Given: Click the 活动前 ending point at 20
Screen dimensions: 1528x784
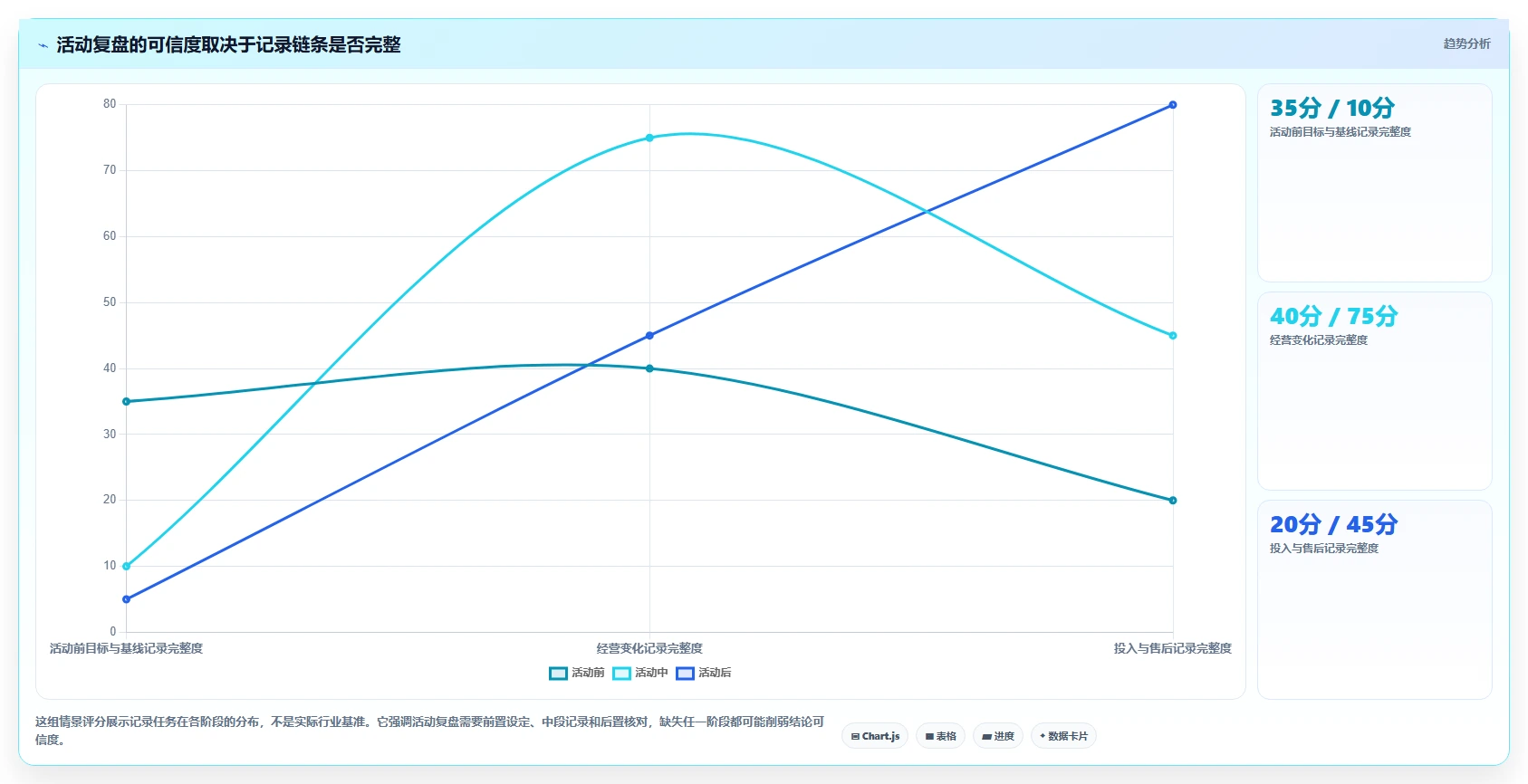Looking at the screenshot, I should pos(1172,501).
